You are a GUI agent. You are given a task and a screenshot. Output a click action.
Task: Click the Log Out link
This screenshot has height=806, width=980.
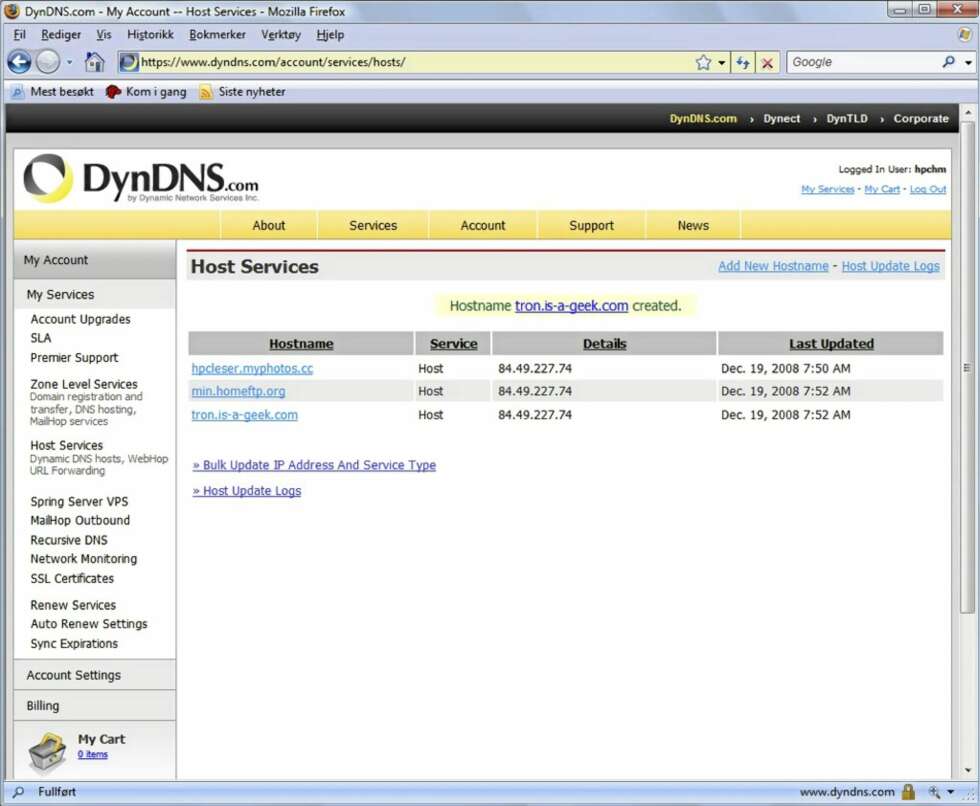[x=928, y=189]
